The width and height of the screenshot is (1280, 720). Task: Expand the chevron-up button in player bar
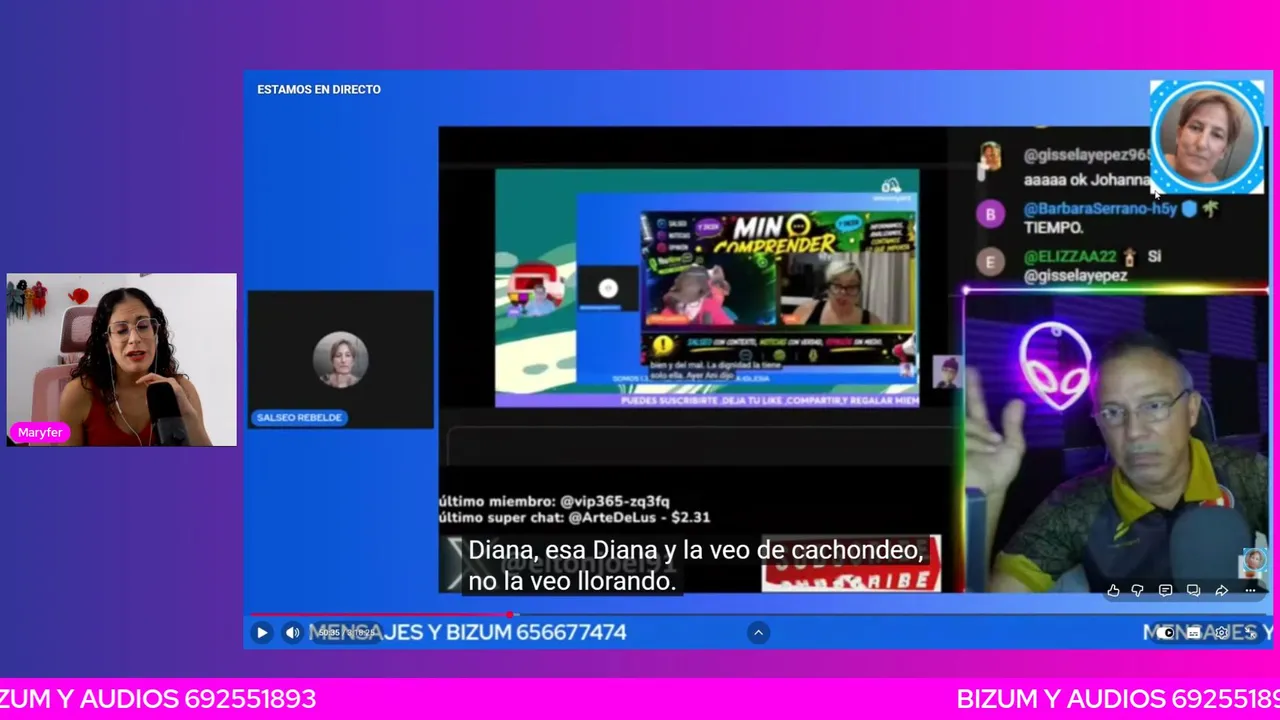[758, 632]
